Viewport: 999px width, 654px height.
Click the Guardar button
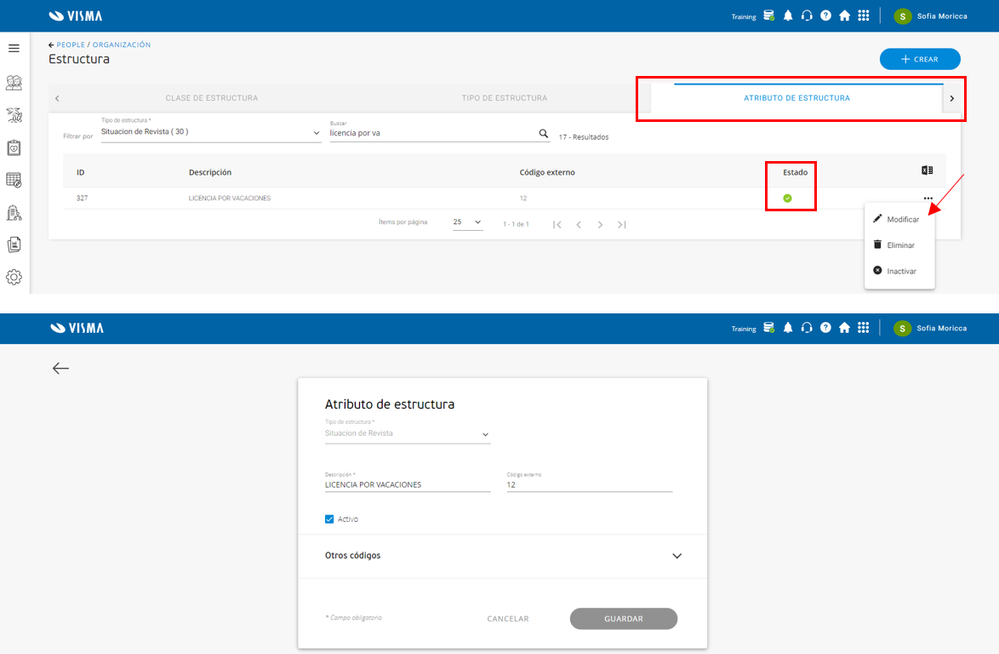coord(623,619)
